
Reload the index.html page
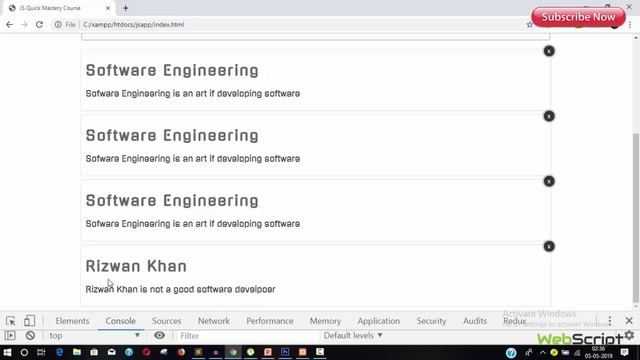(39, 24)
